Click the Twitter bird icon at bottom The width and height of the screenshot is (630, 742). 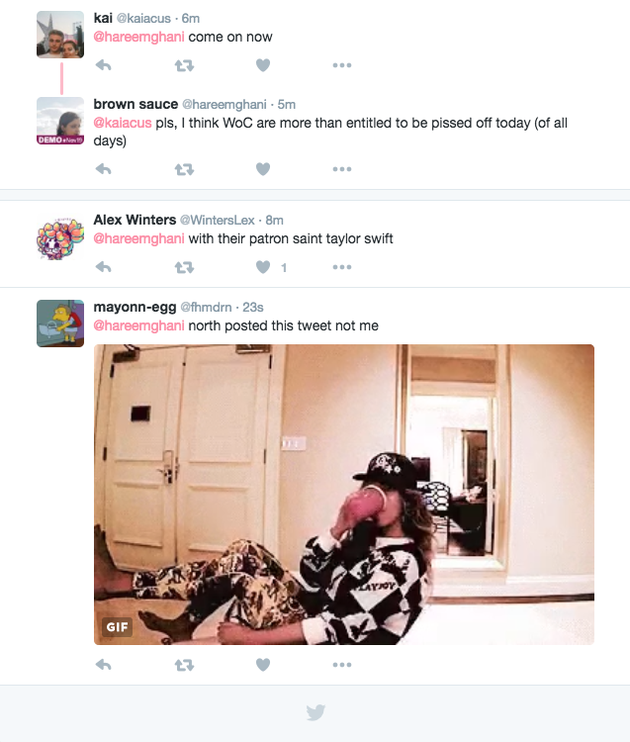[x=315, y=713]
